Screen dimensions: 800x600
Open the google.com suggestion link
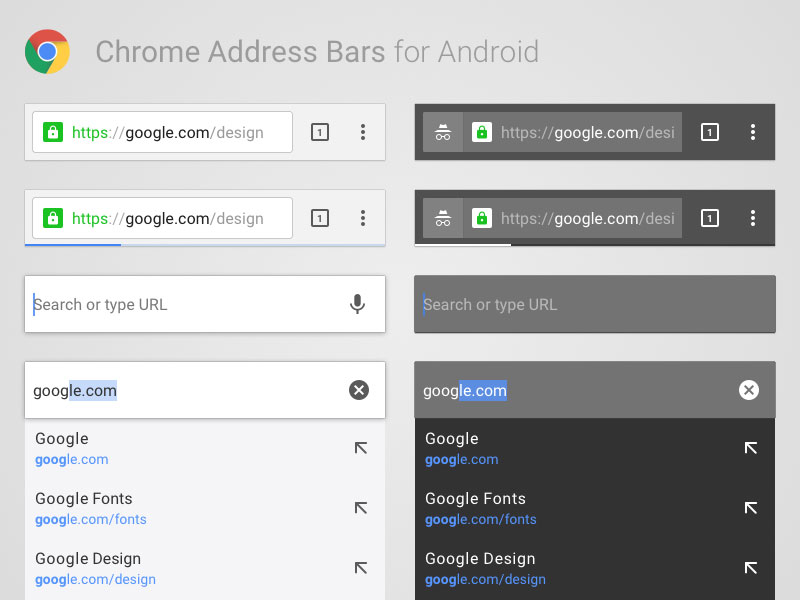(x=71, y=459)
